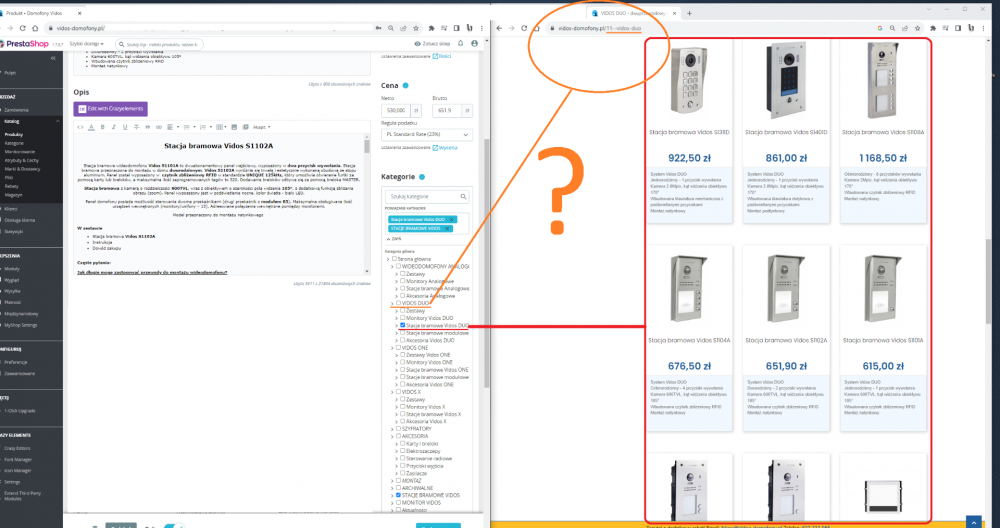Open the table dropdown in editor toolbar
The width and height of the screenshot is (1000, 528).
(221, 127)
